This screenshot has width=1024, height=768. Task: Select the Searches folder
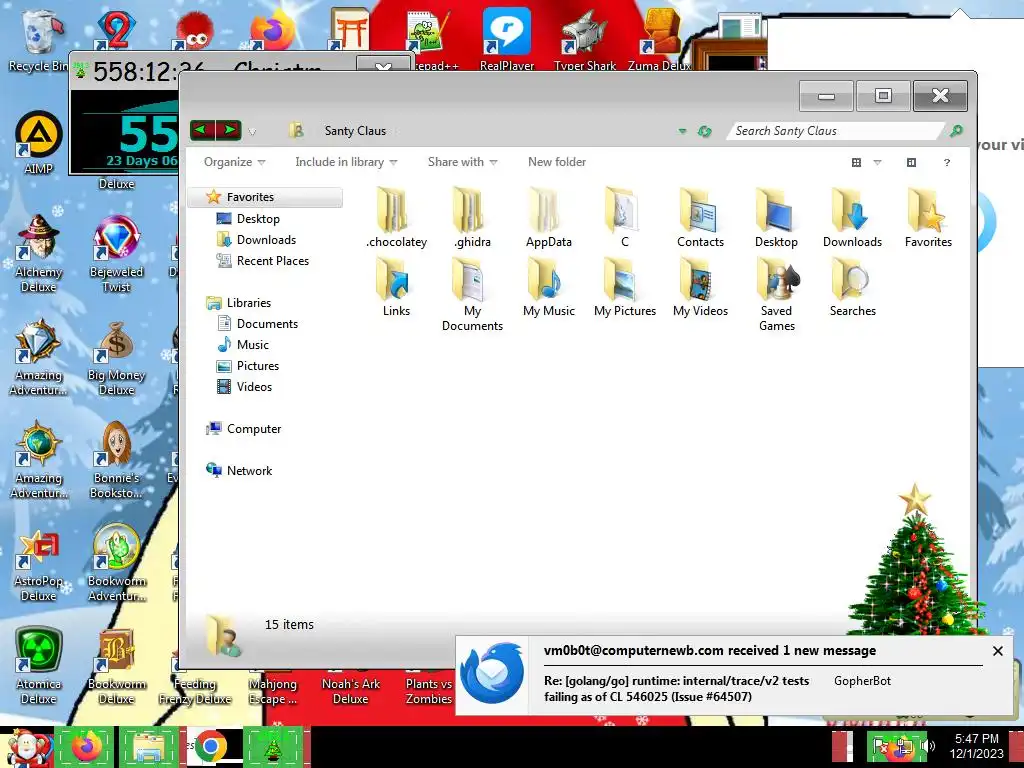tap(852, 287)
